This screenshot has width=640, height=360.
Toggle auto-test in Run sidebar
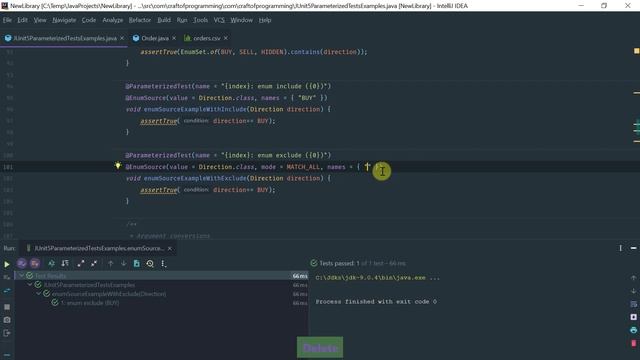click(x=7, y=291)
